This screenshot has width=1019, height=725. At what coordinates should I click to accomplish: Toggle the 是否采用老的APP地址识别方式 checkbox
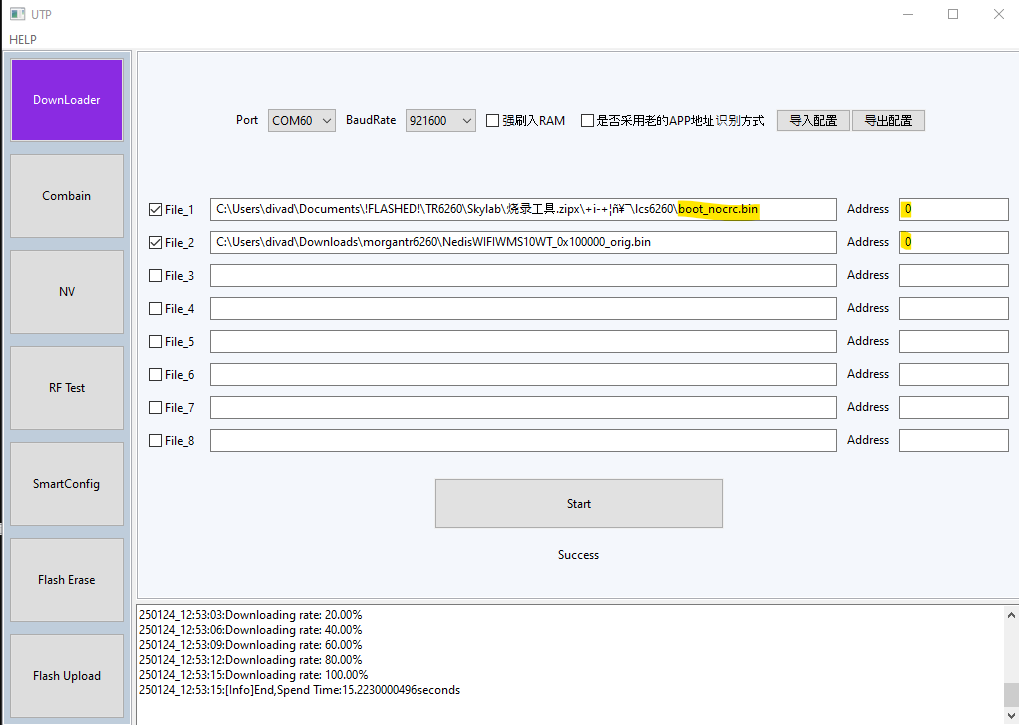point(587,121)
